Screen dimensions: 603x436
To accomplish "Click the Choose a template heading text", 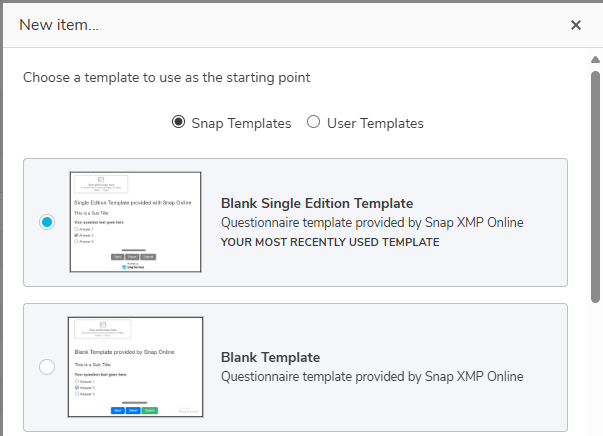I will pyautogui.click(x=167, y=78).
